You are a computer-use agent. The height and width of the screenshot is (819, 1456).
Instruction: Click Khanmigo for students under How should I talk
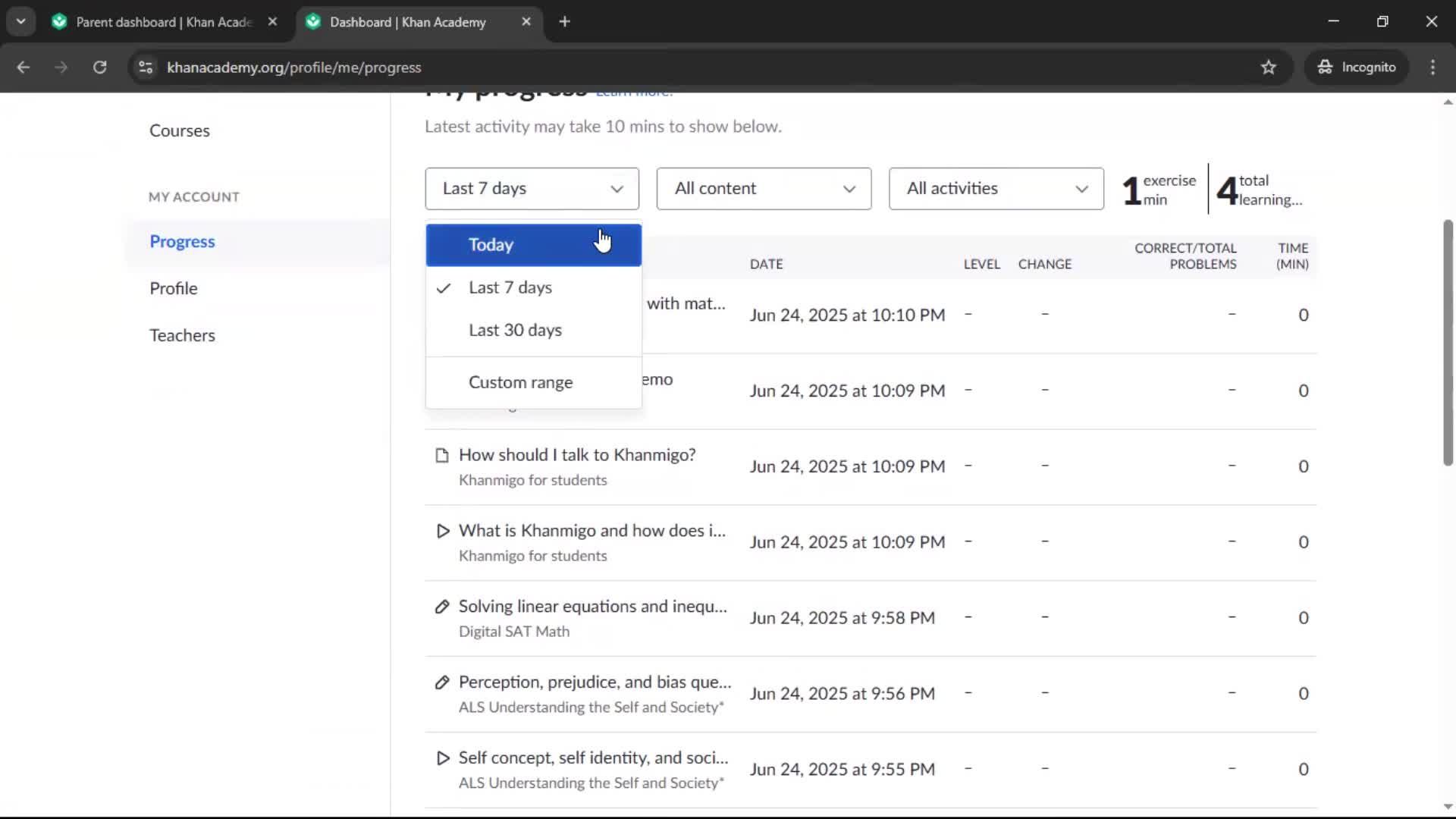click(x=533, y=481)
